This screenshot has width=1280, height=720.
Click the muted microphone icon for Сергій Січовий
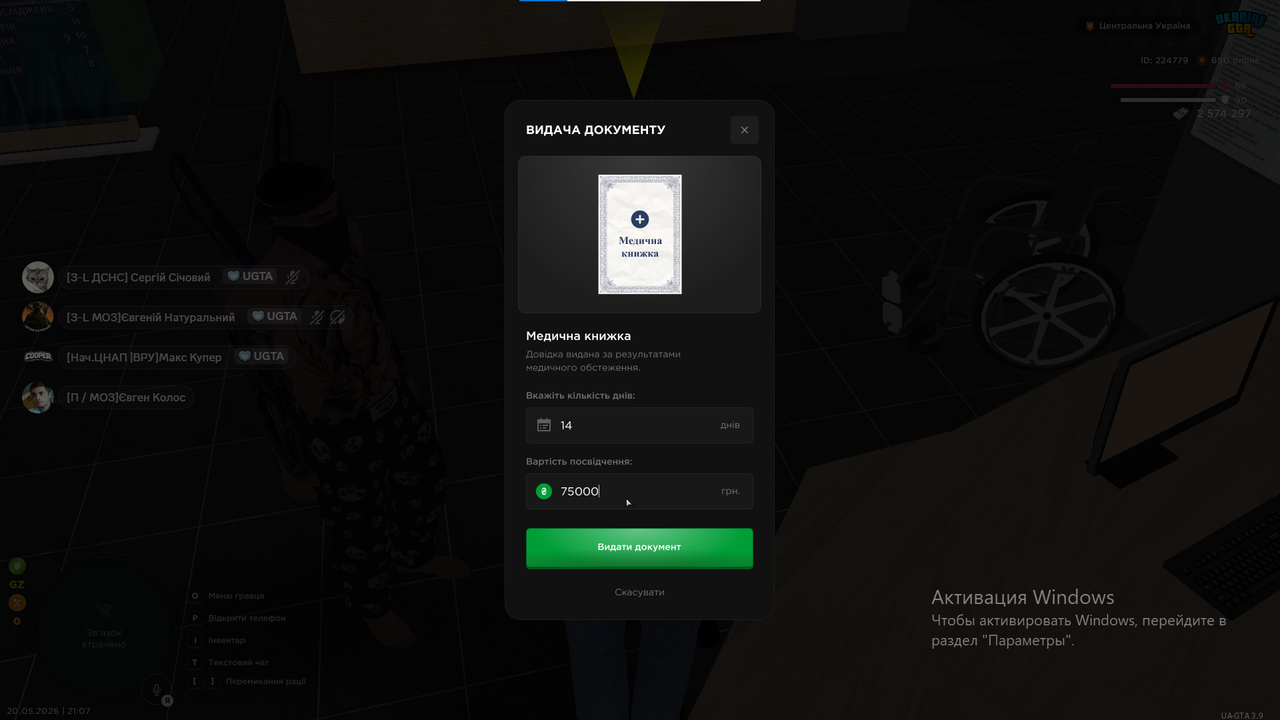click(x=292, y=277)
